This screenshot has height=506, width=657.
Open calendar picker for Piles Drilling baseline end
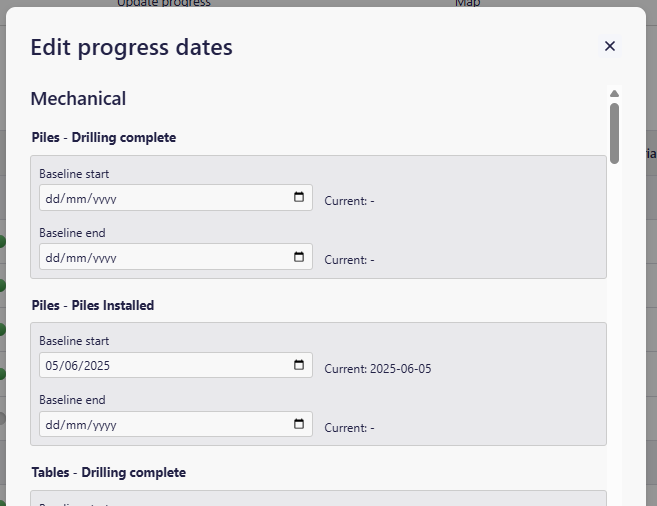[299, 257]
